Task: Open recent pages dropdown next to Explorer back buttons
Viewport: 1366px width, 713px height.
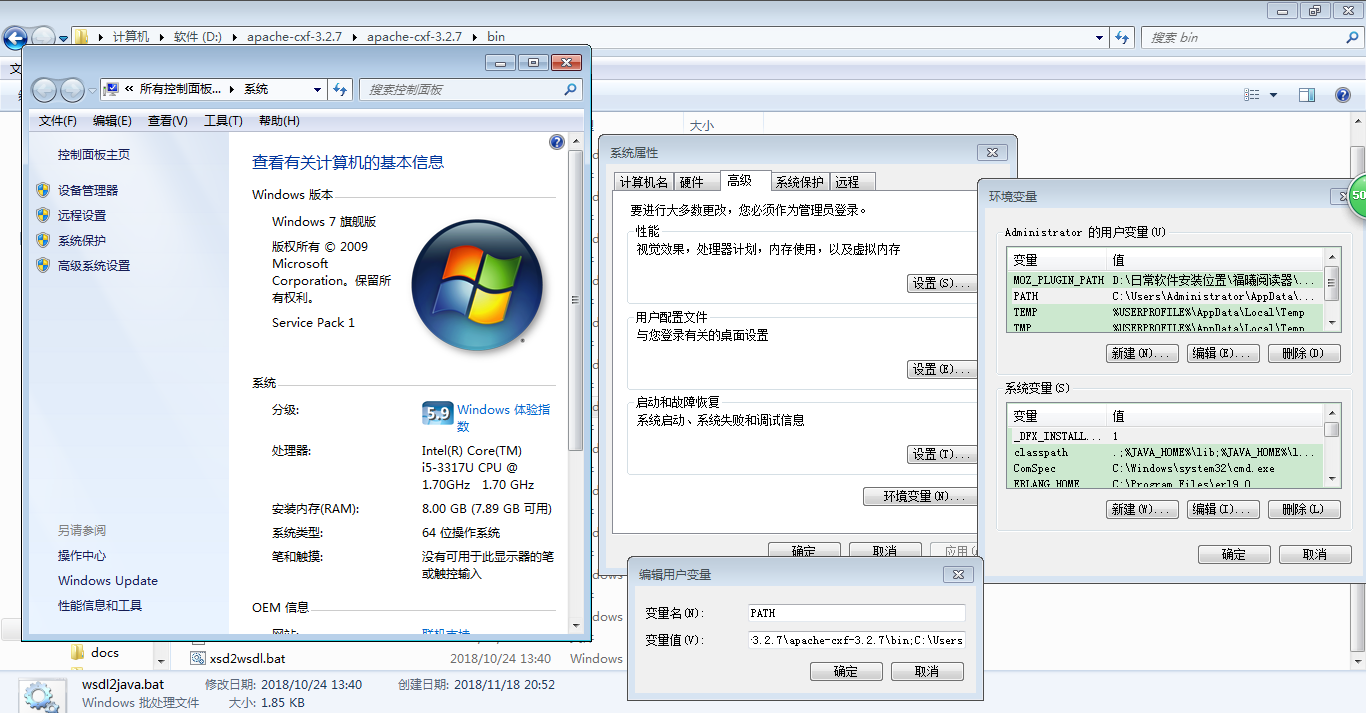Action: coord(64,39)
